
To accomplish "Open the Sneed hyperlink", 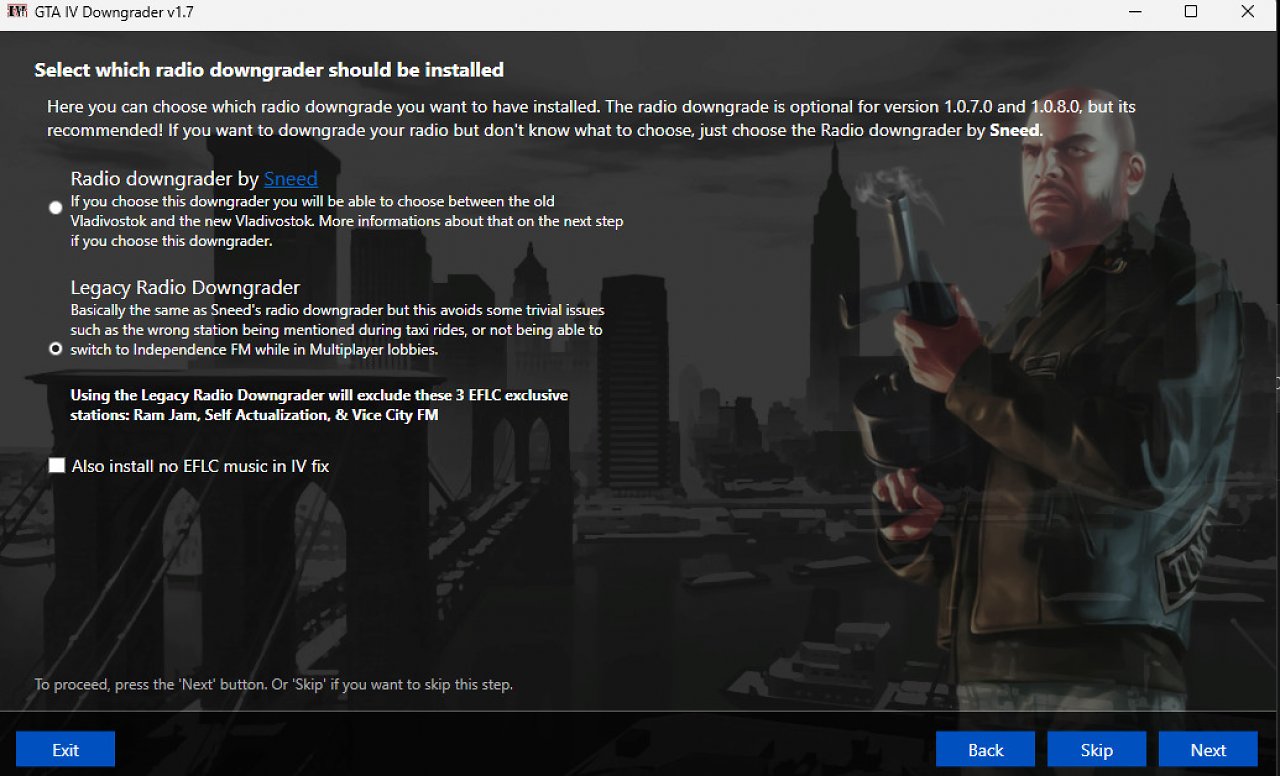I will tap(290, 179).
